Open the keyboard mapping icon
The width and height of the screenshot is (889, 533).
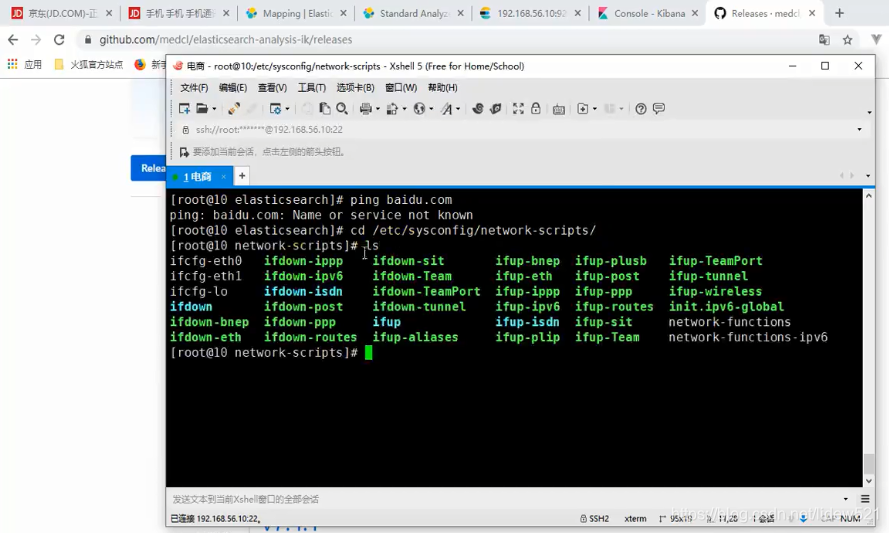[x=558, y=109]
